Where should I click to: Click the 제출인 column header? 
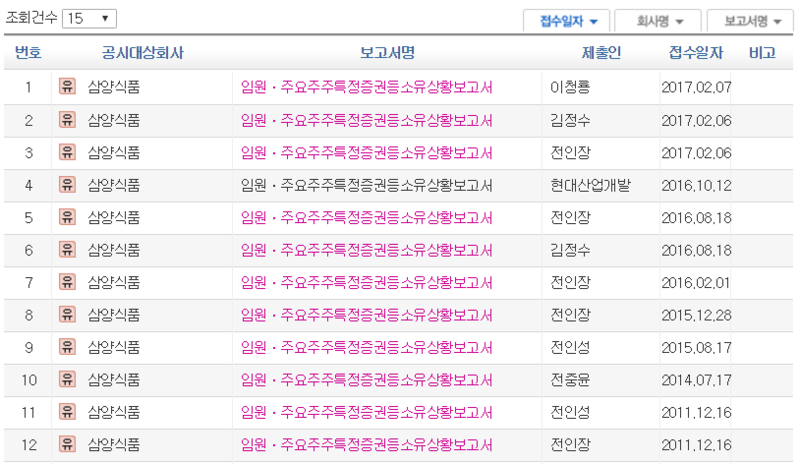pos(602,53)
